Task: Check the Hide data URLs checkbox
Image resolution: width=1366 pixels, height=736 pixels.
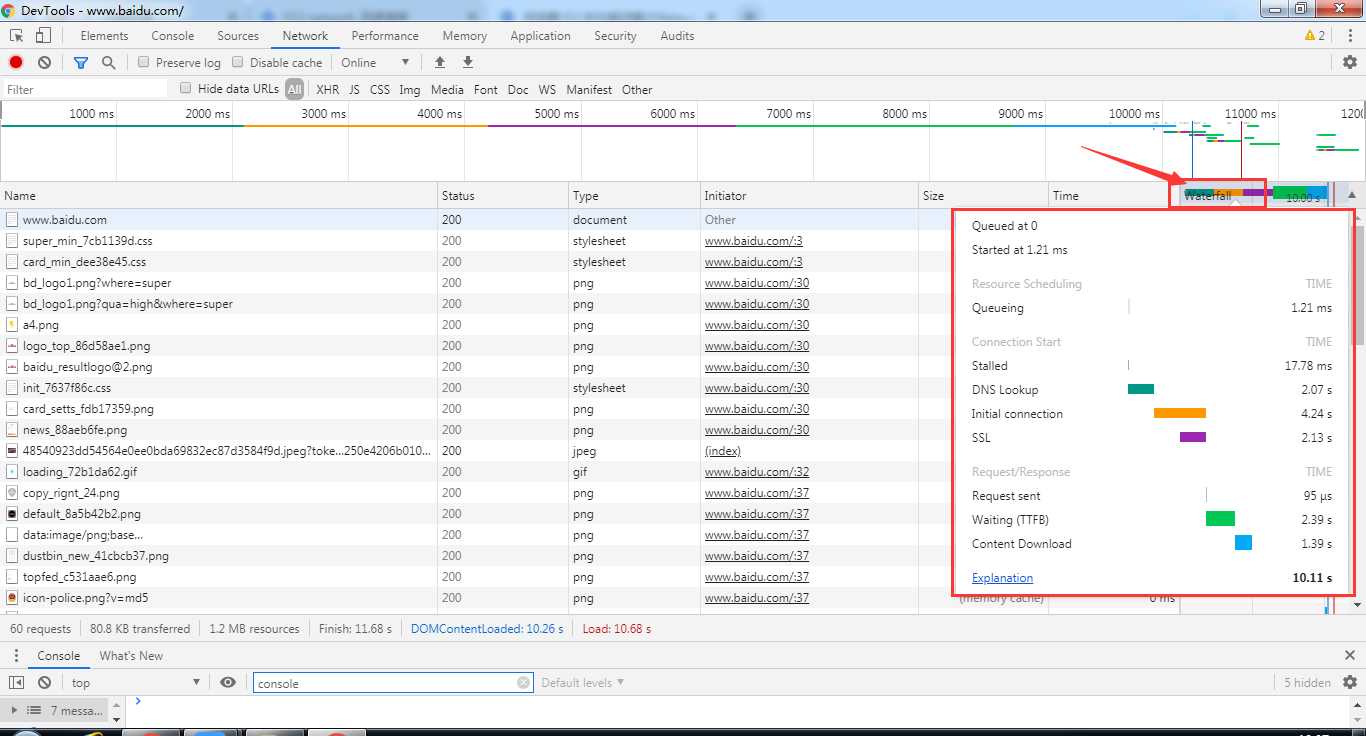Action: point(186,88)
